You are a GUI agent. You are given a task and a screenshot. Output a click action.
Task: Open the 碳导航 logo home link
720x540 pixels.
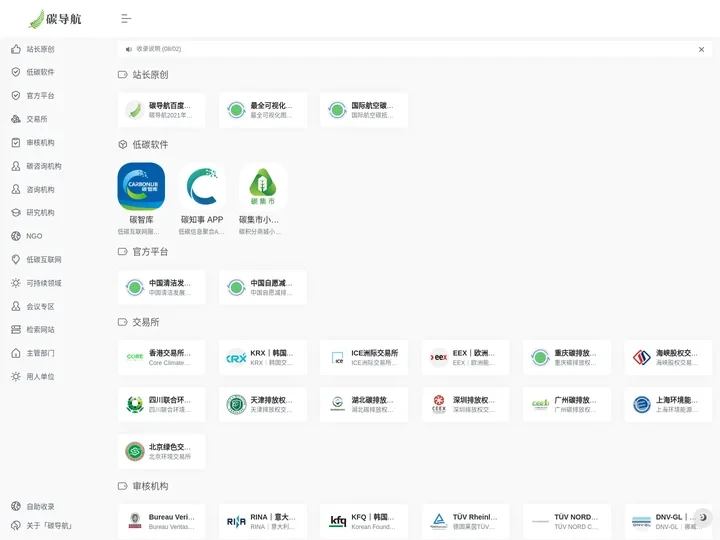55,19
